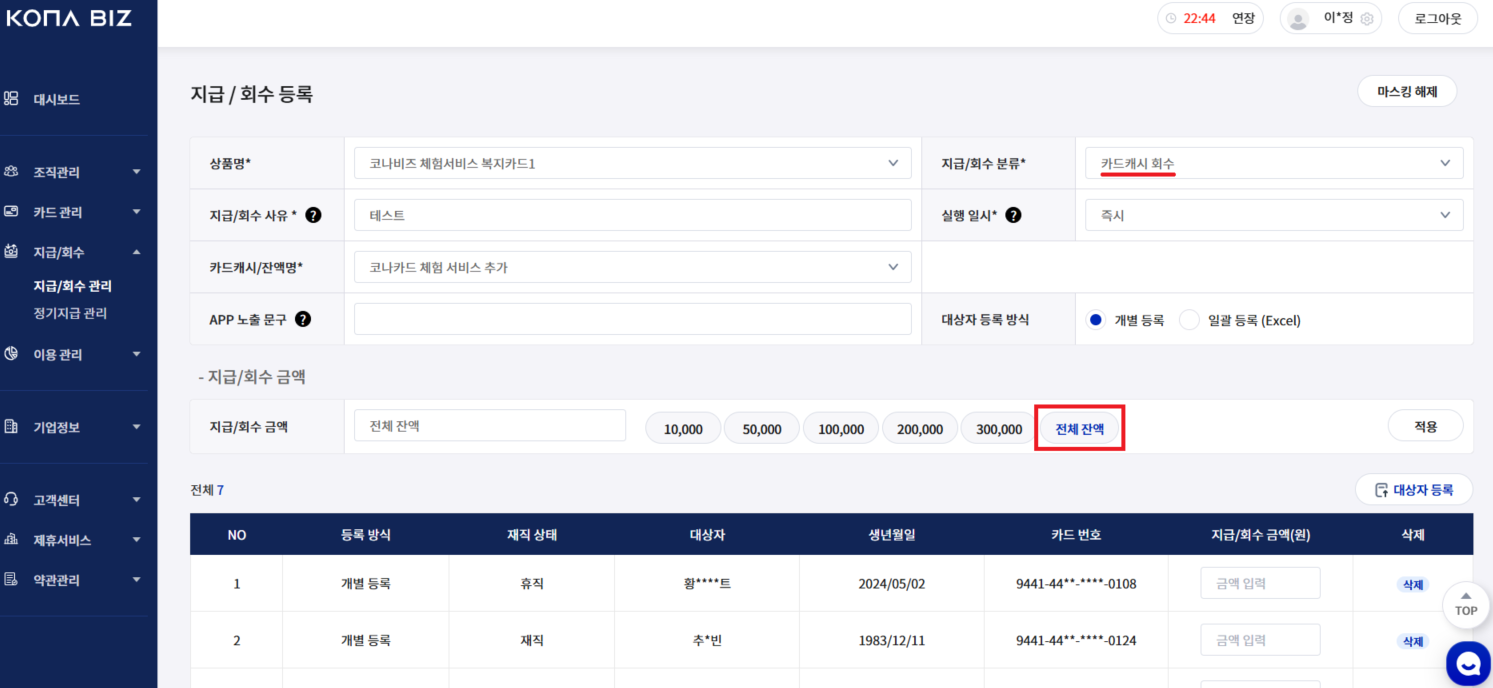Open the 실행 일시 dropdown
This screenshot has height=688, width=1493.
click(1274, 215)
